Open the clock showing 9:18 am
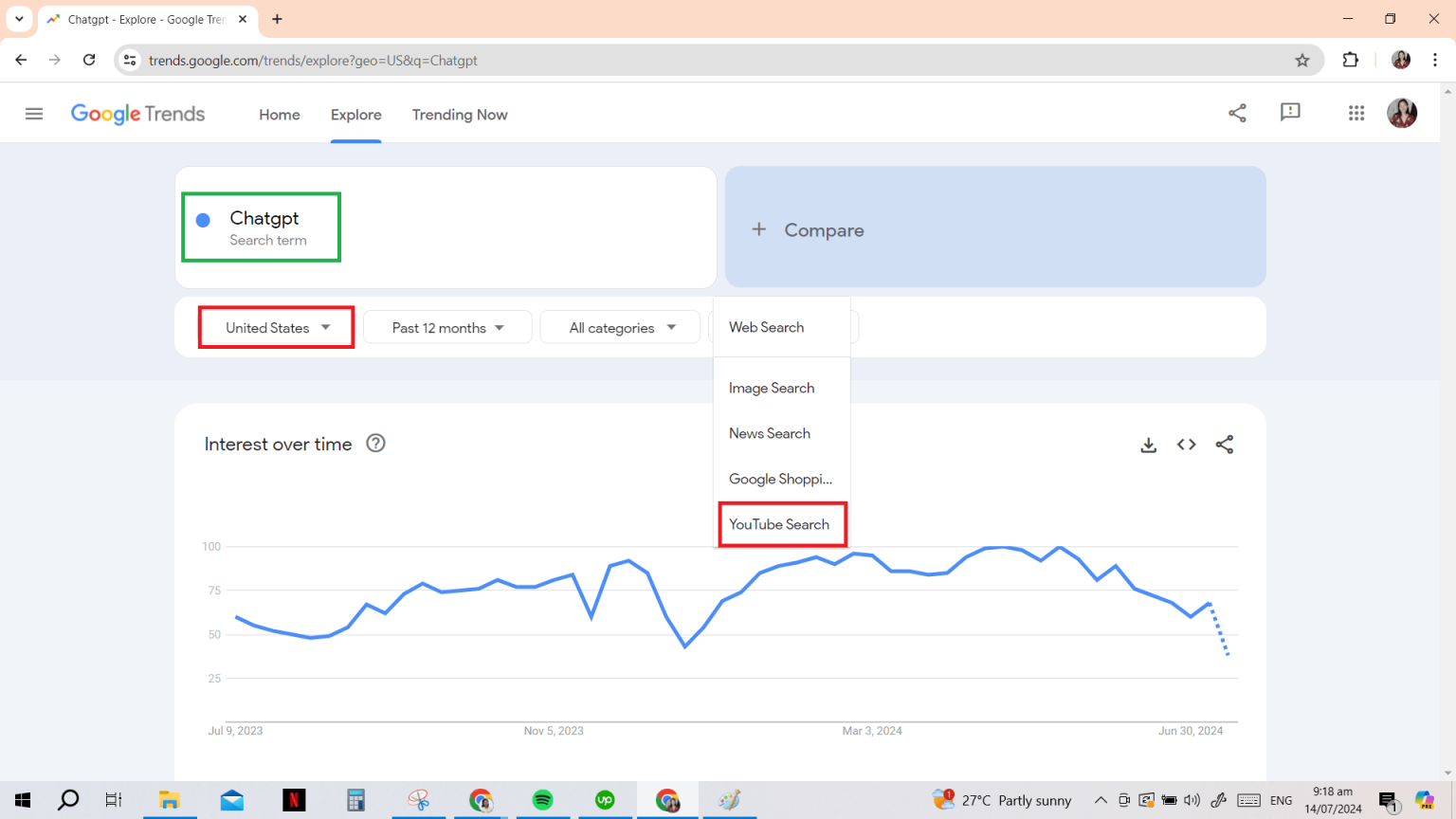1456x819 pixels. pyautogui.click(x=1333, y=800)
